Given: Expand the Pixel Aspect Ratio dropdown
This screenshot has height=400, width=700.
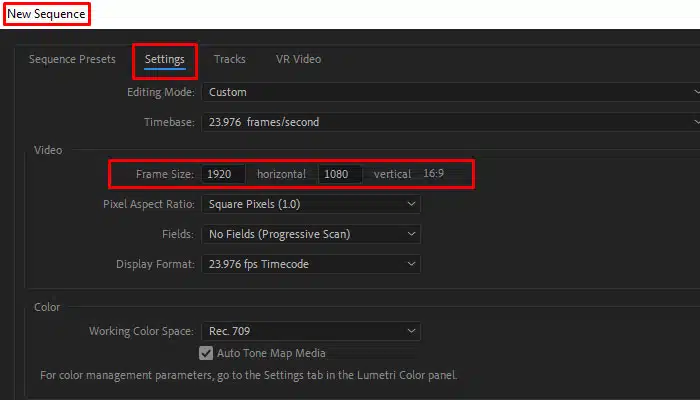Looking at the screenshot, I should 311,204.
